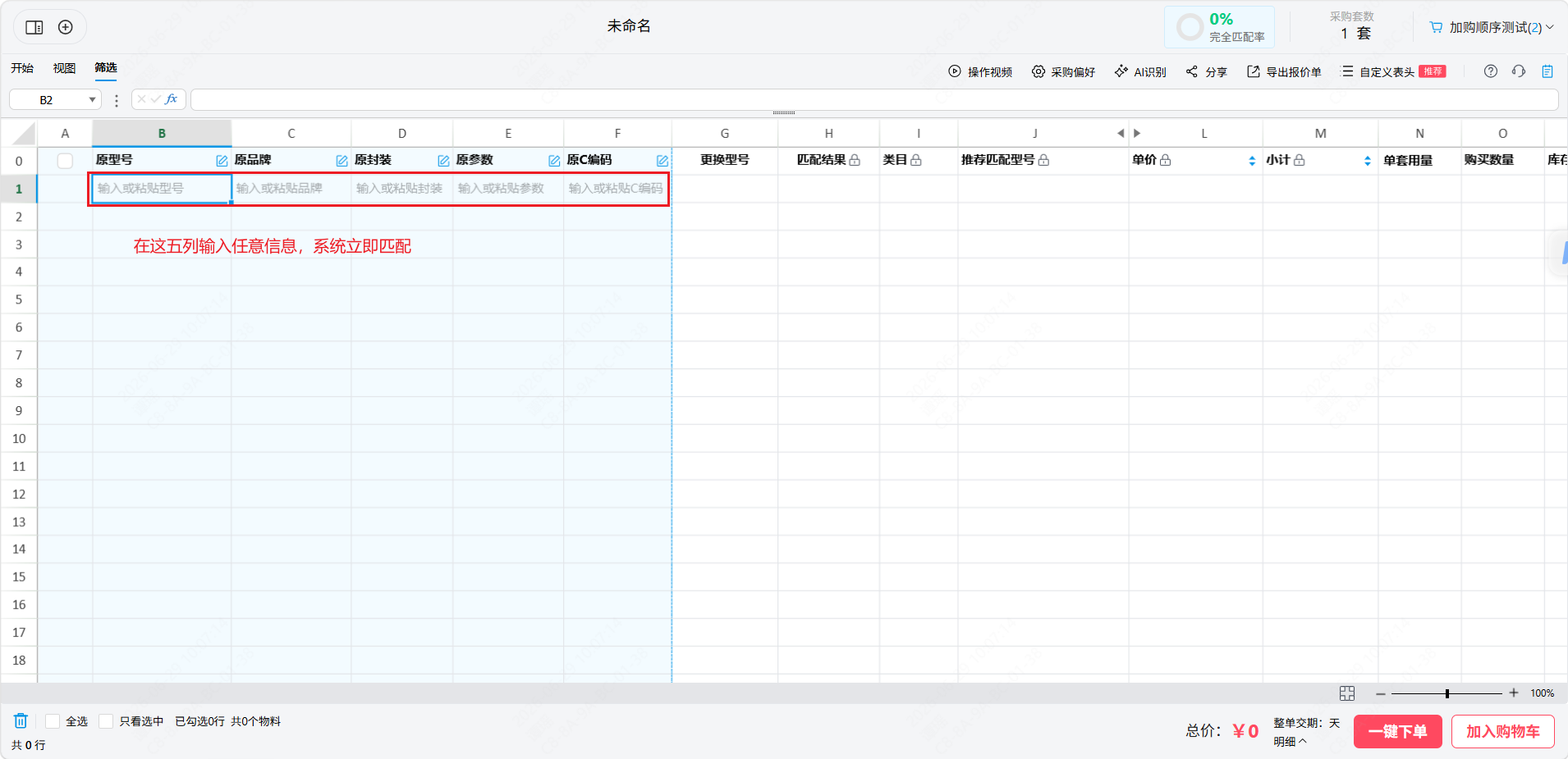This screenshot has height=759, width=1568.
Task: Expand hidden columns right arrow
Action: (x=1137, y=133)
